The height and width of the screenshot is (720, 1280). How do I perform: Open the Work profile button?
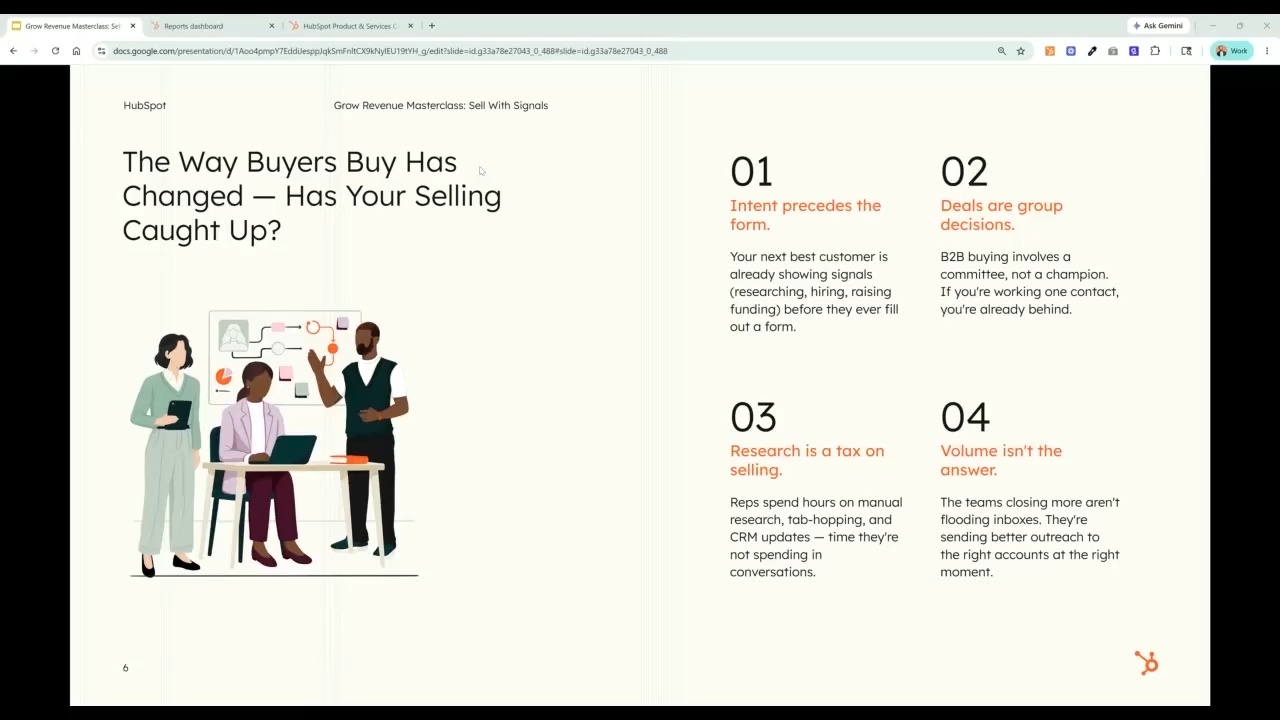[1231, 51]
